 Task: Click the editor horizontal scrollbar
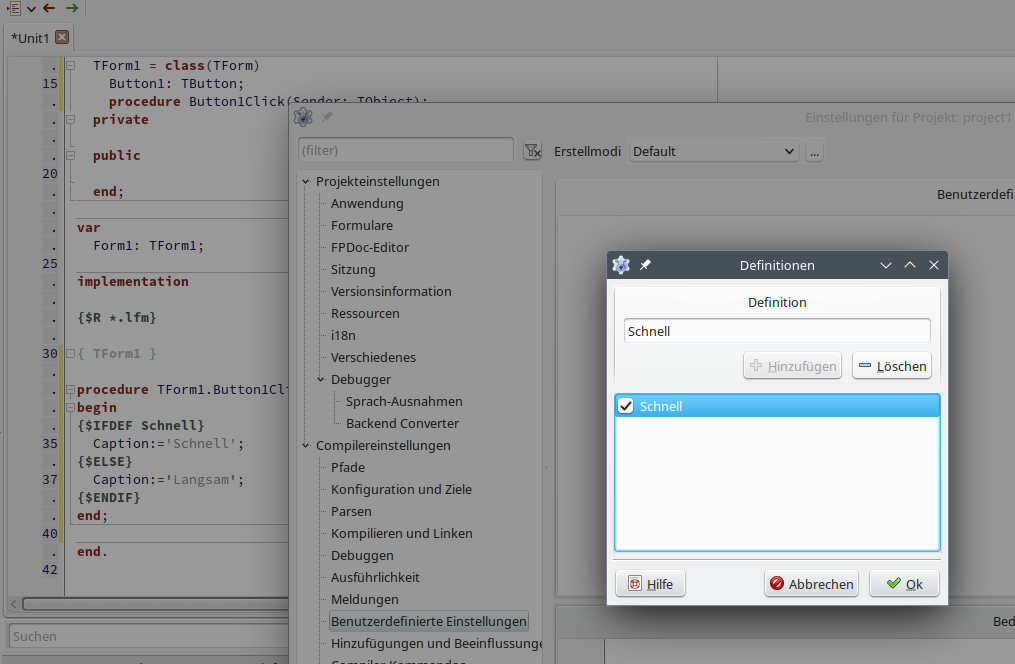coord(155,604)
